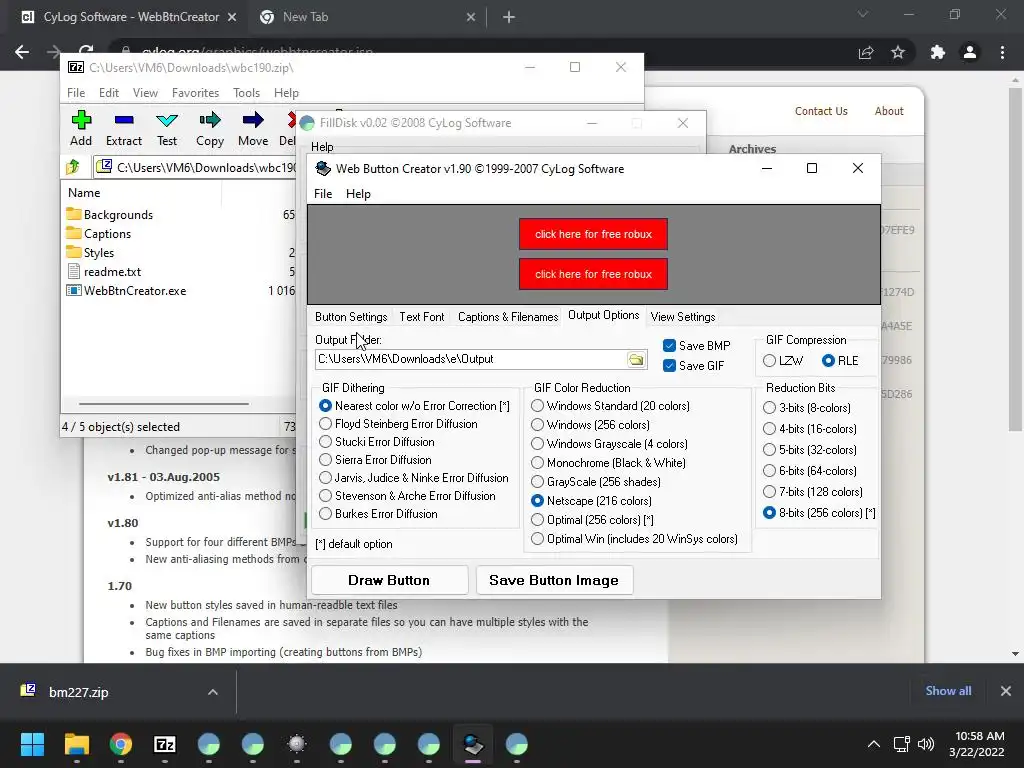Screen dimensions: 1024x768
Task: Toggle the Save GIF checkbox
Action: (669, 366)
